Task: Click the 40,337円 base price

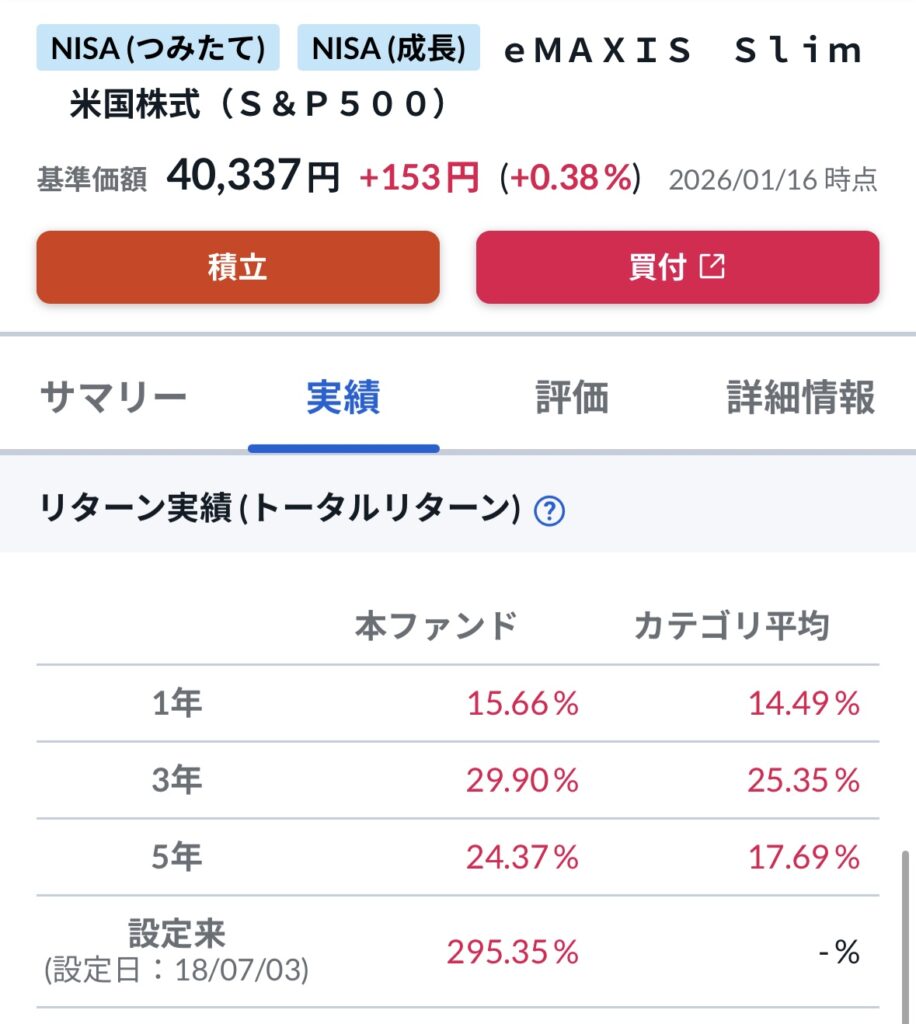Action: coord(252,177)
